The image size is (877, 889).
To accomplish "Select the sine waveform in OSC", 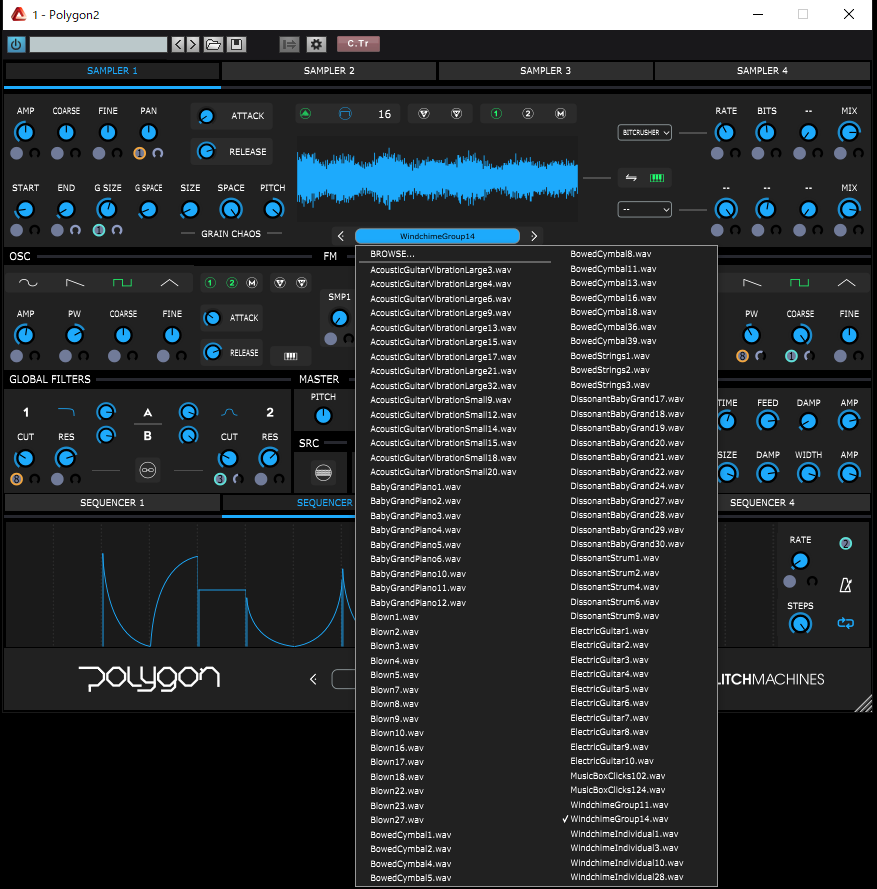I will click(28, 282).
